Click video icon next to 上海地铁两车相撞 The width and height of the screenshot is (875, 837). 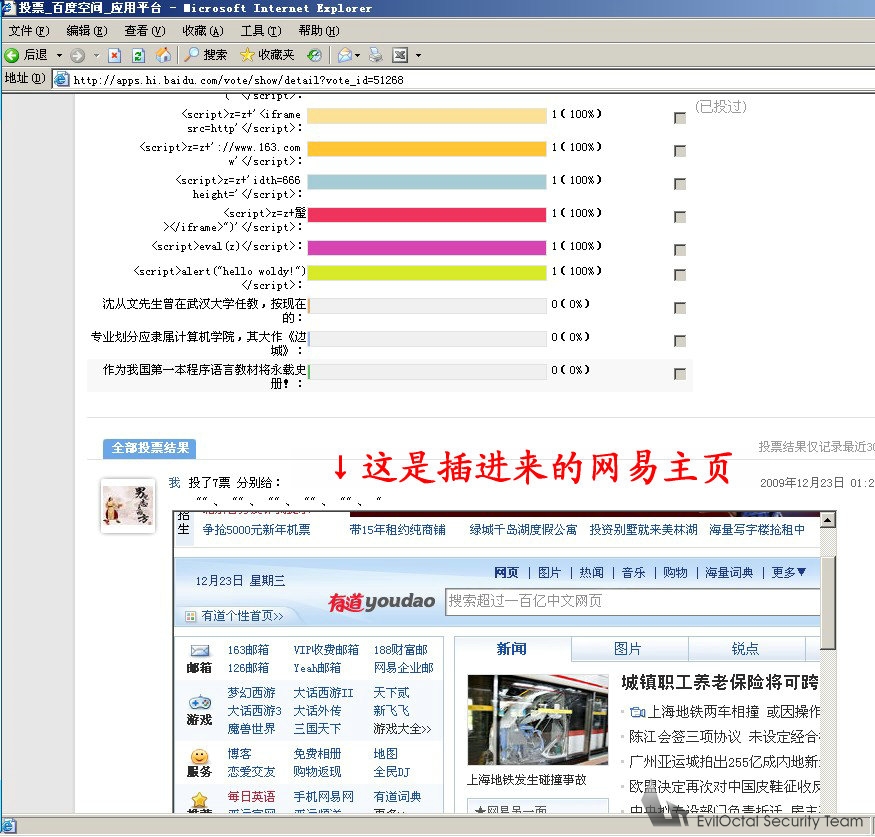pyautogui.click(x=637, y=712)
